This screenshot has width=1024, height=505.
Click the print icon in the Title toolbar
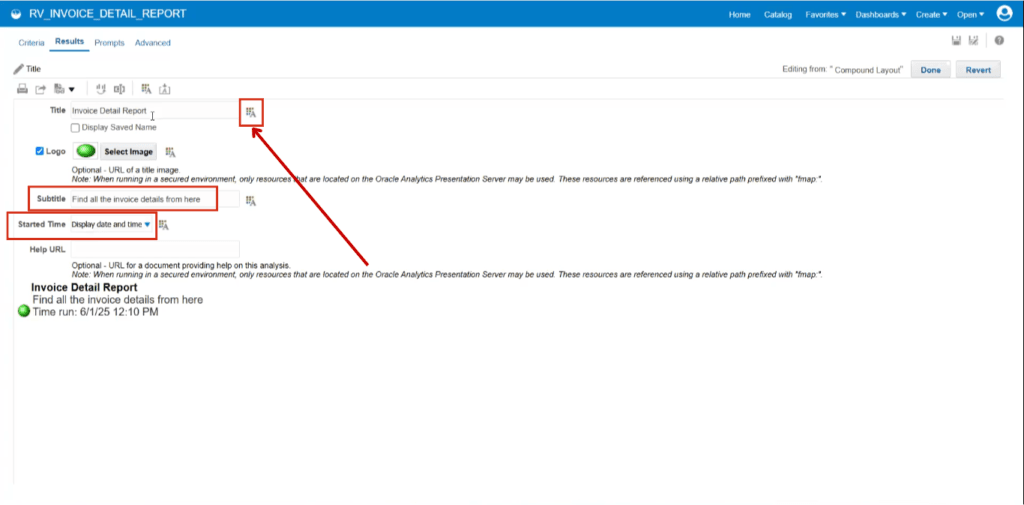click(x=22, y=89)
